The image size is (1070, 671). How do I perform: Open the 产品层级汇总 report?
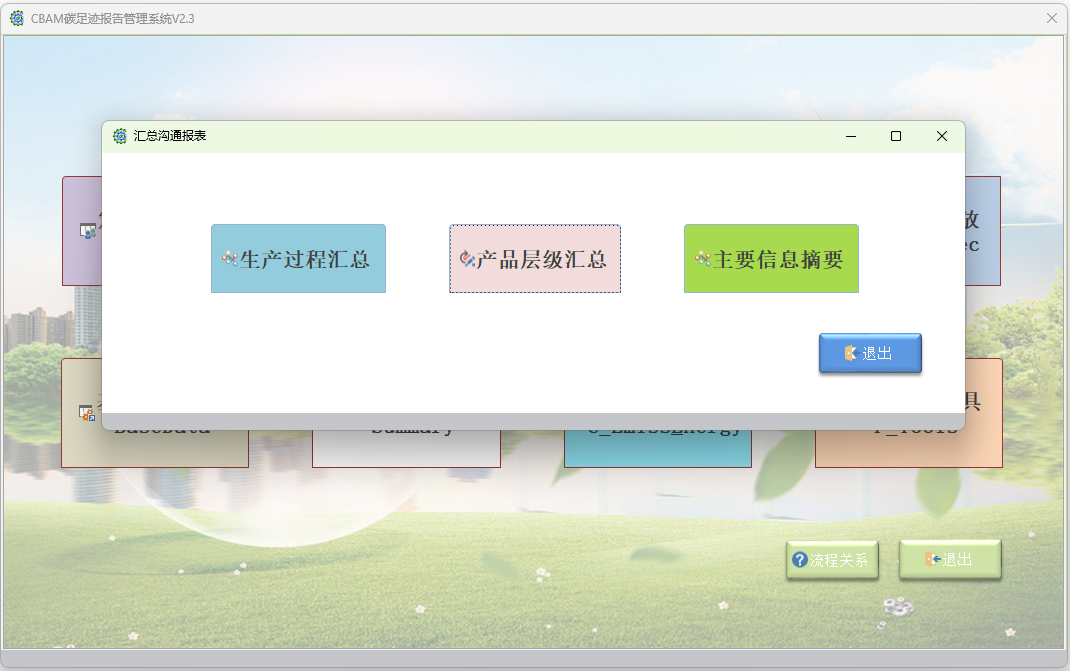coord(535,258)
